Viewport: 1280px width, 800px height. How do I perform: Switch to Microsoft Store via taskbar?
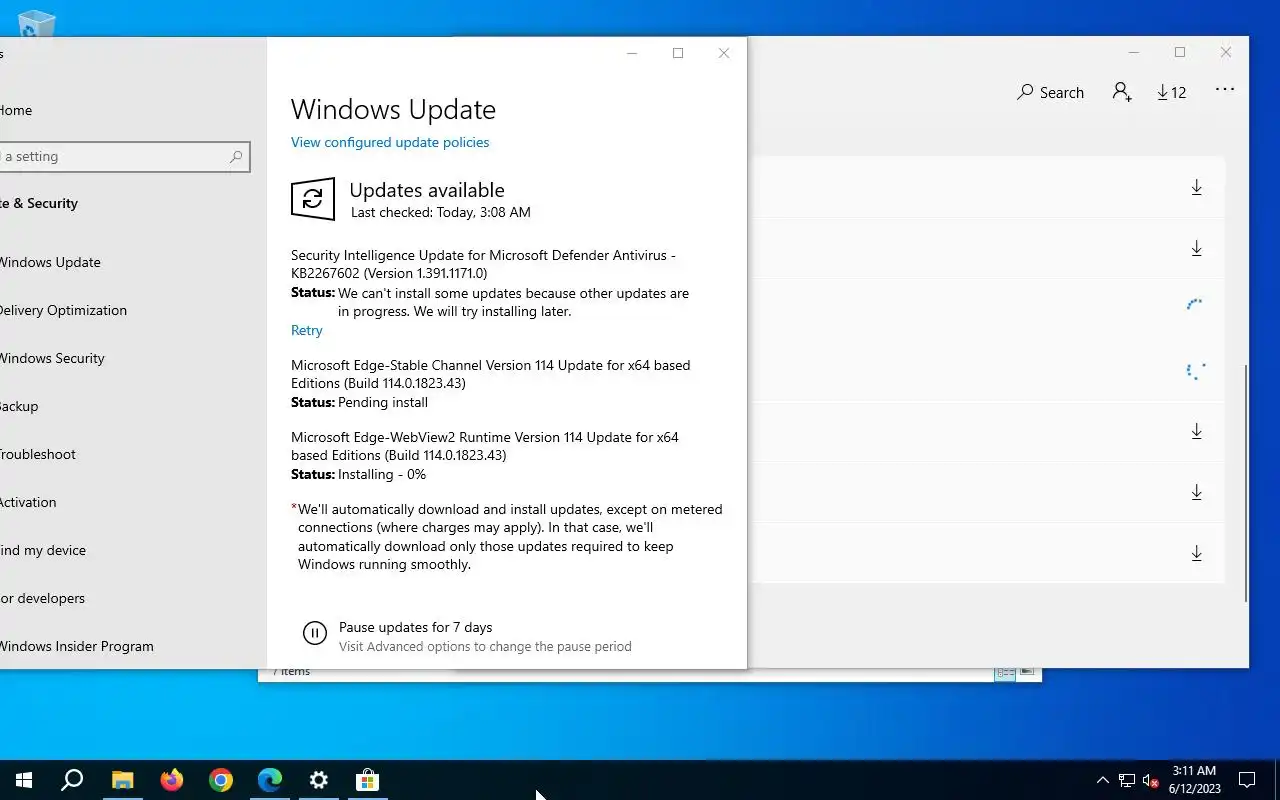click(368, 780)
